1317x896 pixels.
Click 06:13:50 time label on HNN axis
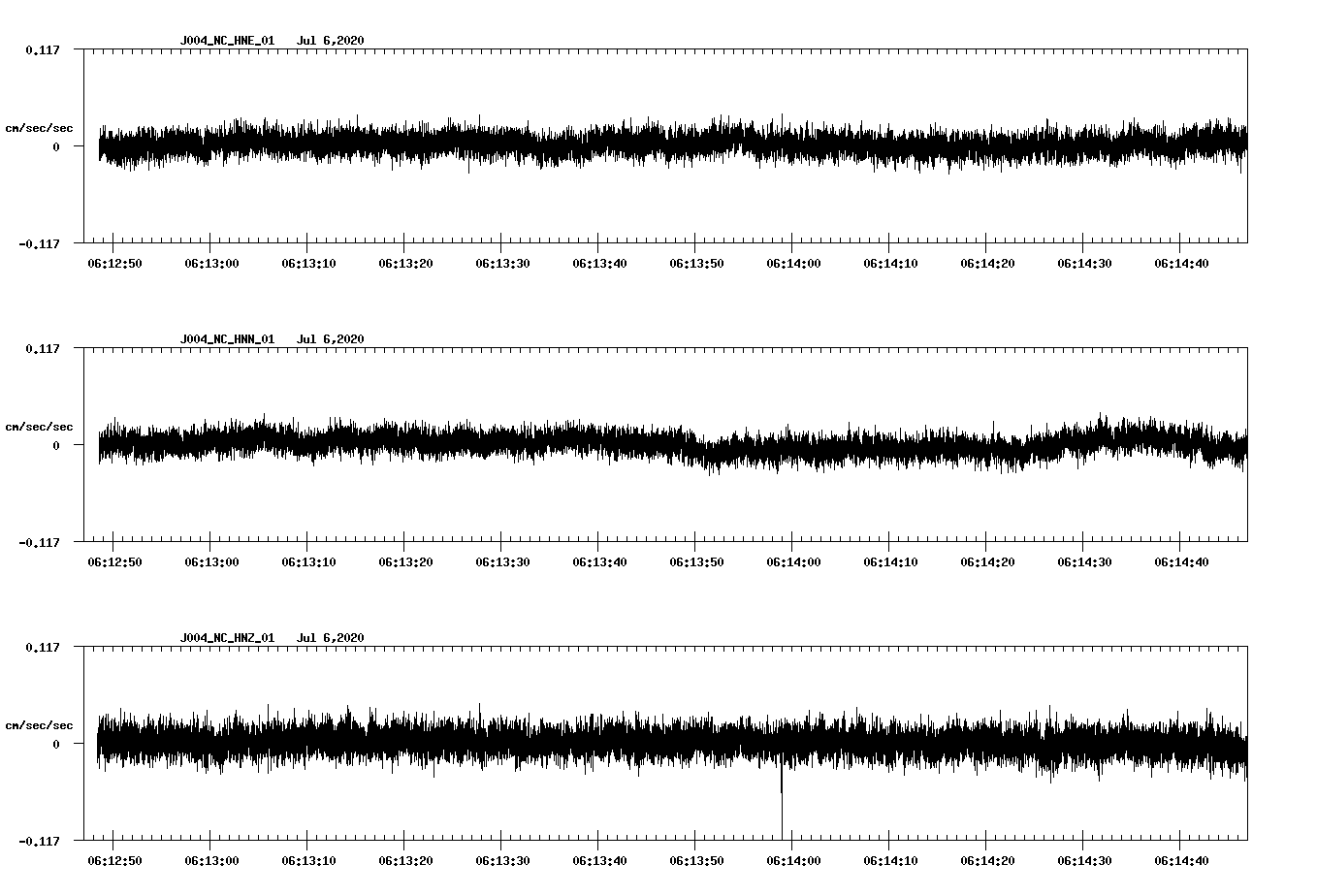click(x=697, y=562)
